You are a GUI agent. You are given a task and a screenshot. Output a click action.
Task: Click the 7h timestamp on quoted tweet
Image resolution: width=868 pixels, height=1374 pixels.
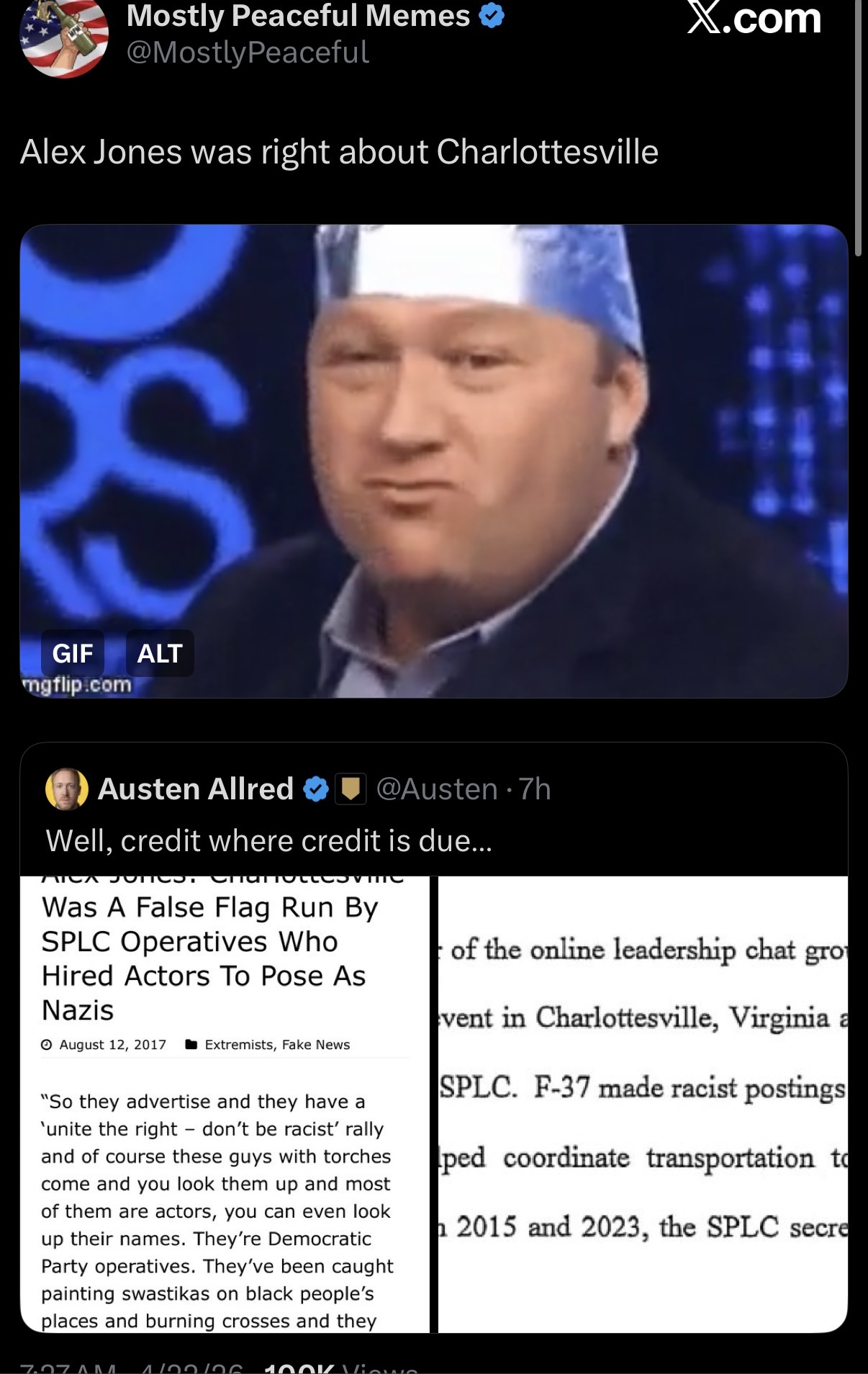pyautogui.click(x=535, y=789)
